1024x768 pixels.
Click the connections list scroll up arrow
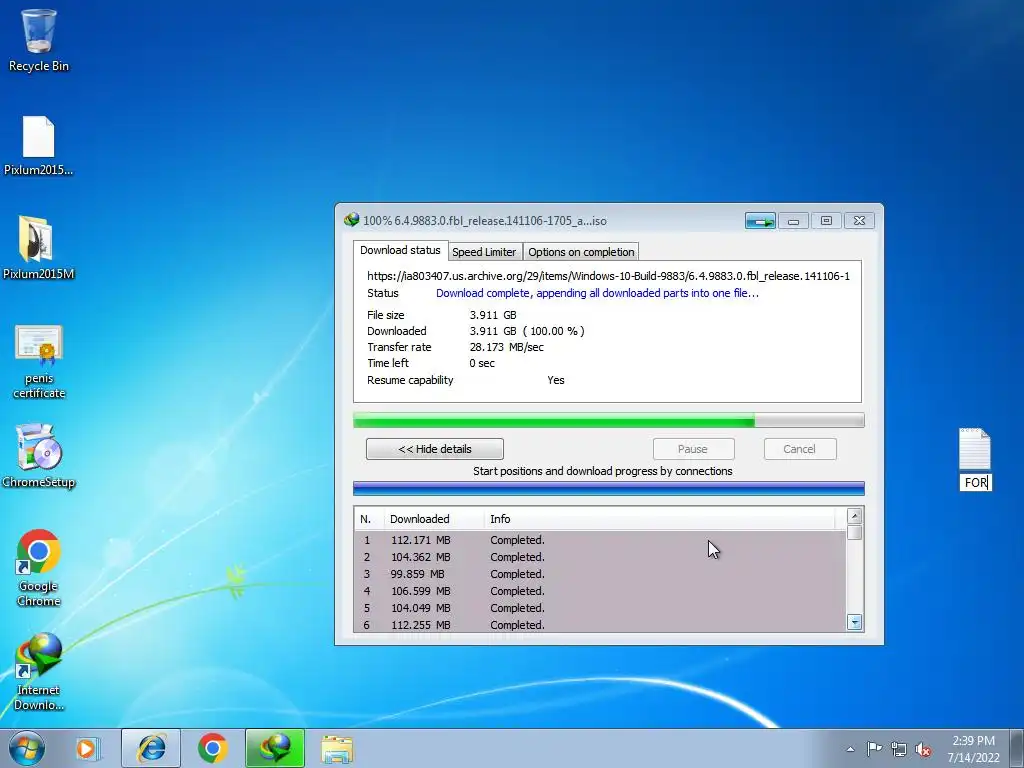[854, 516]
